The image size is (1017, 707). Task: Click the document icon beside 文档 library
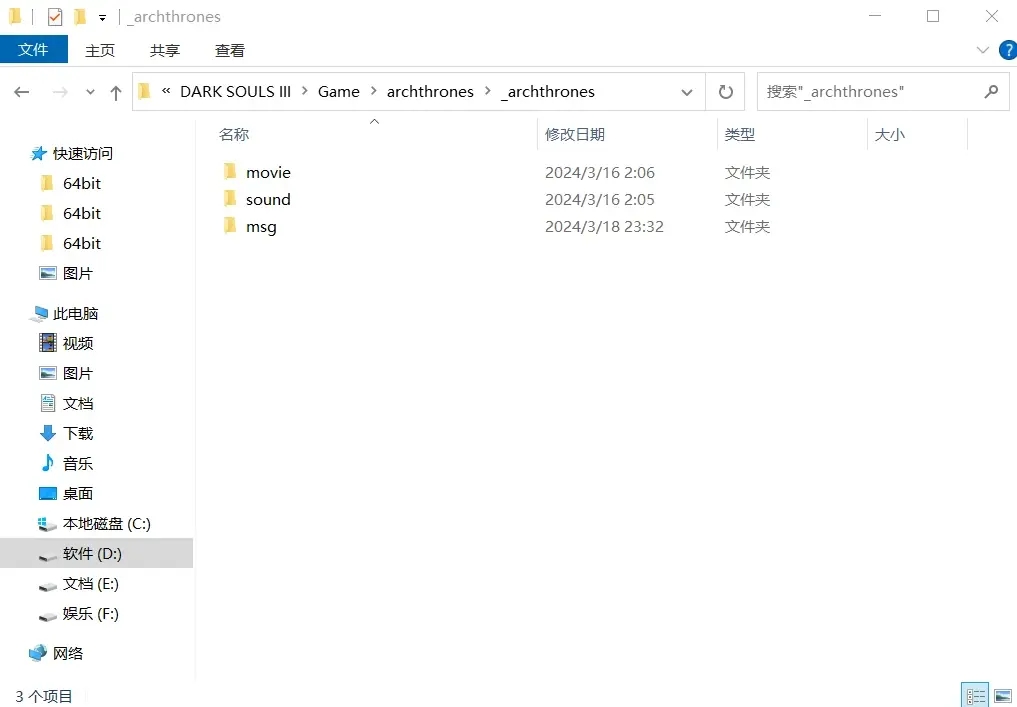(48, 403)
